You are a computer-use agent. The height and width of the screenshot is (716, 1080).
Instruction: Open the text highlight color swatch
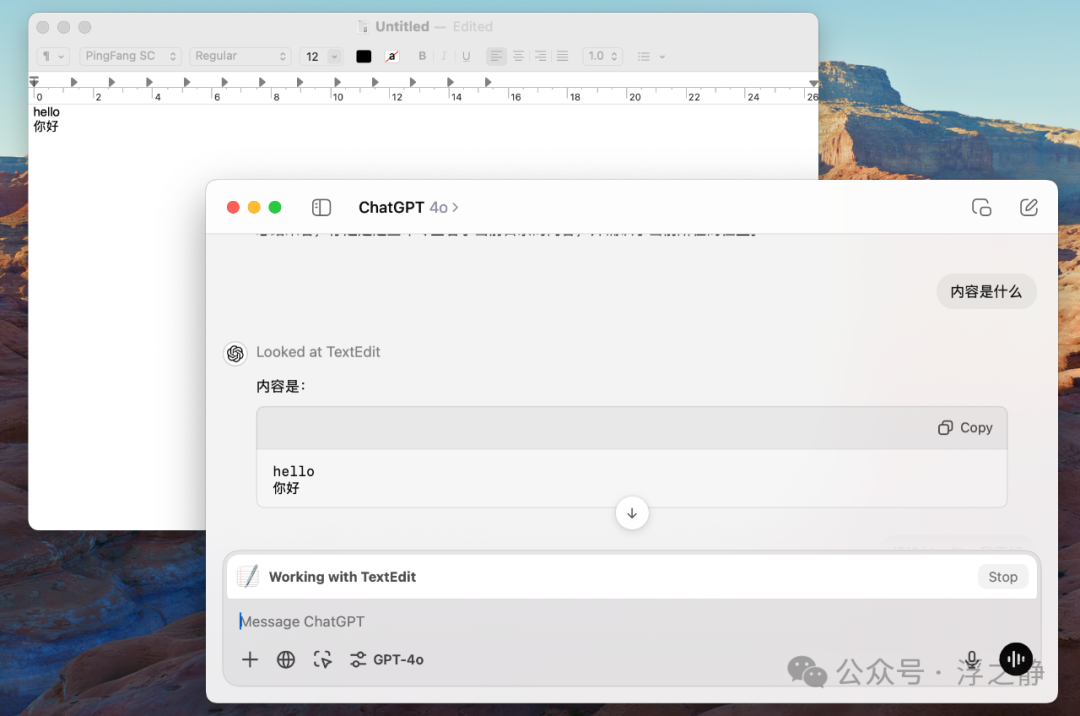click(x=392, y=56)
